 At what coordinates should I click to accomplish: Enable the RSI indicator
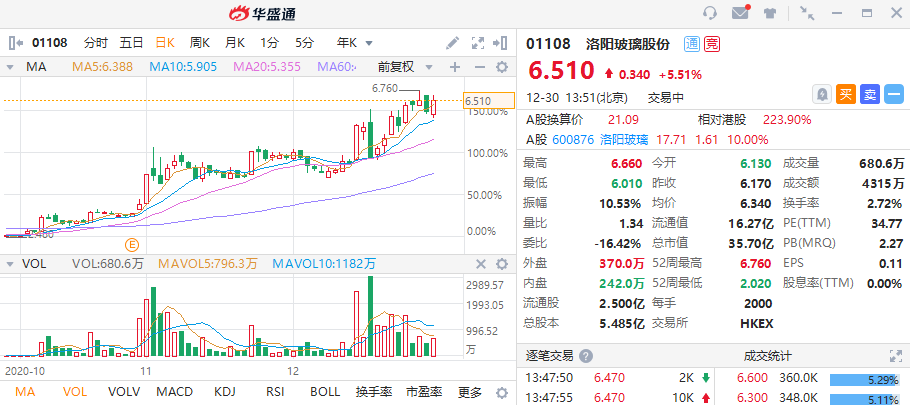click(x=275, y=392)
